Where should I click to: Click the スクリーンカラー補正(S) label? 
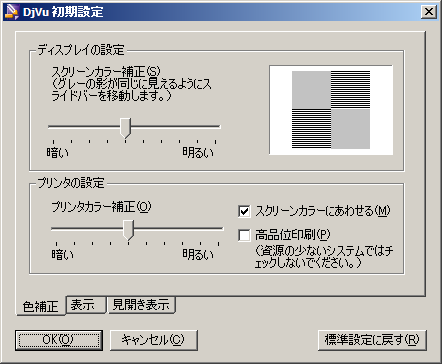tap(106, 71)
